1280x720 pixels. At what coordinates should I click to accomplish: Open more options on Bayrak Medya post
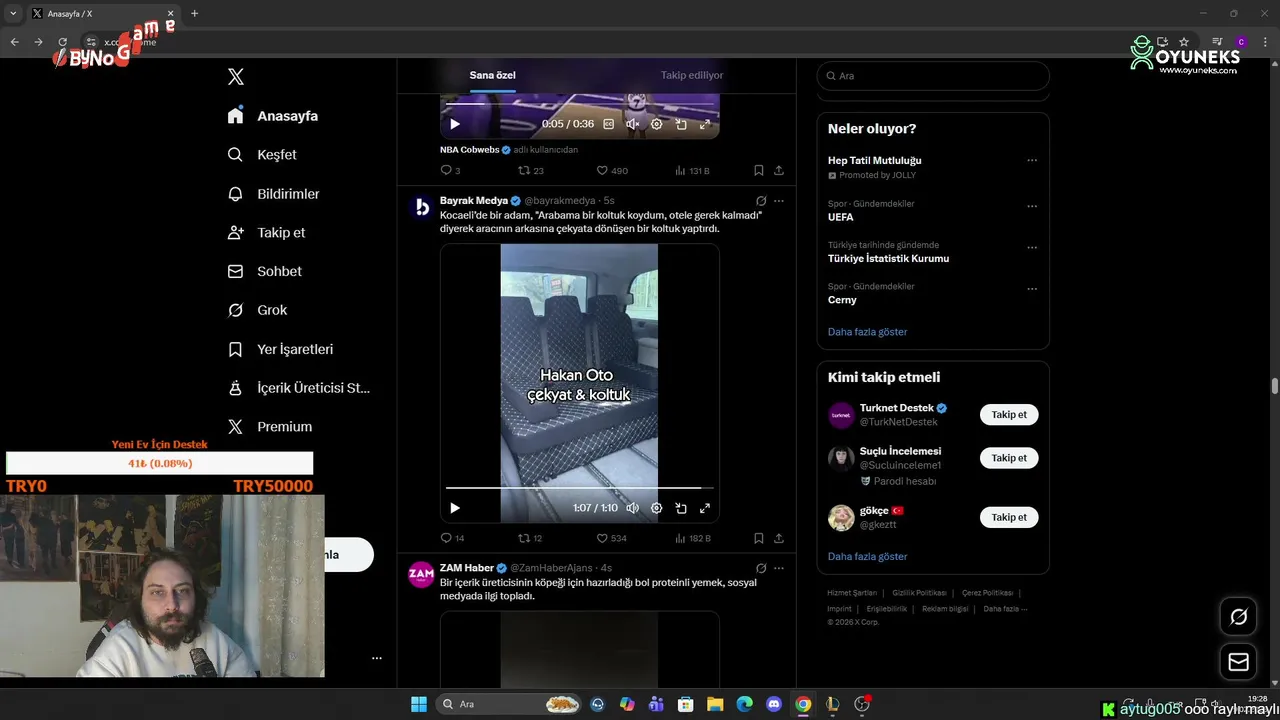tap(779, 201)
